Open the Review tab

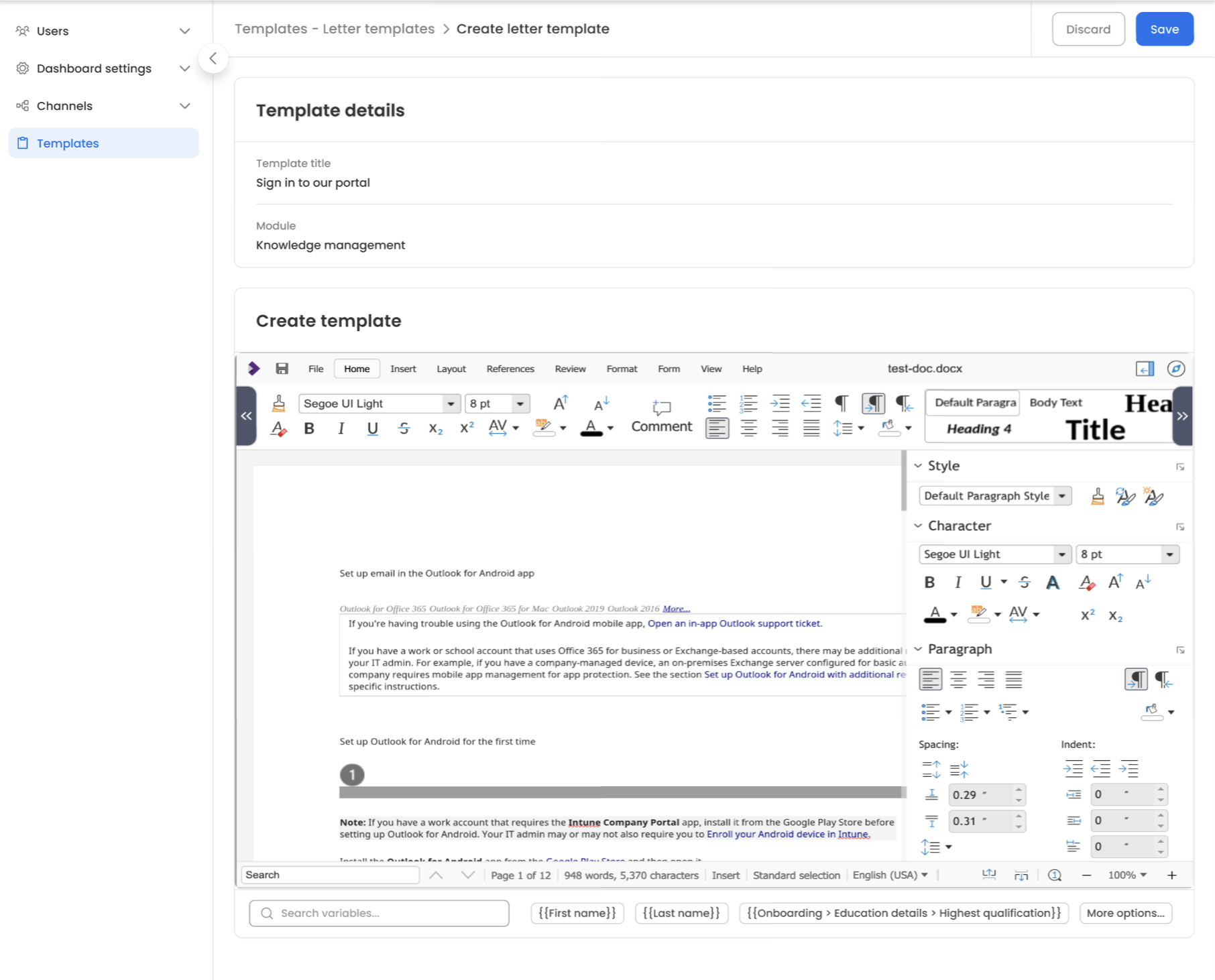click(570, 369)
